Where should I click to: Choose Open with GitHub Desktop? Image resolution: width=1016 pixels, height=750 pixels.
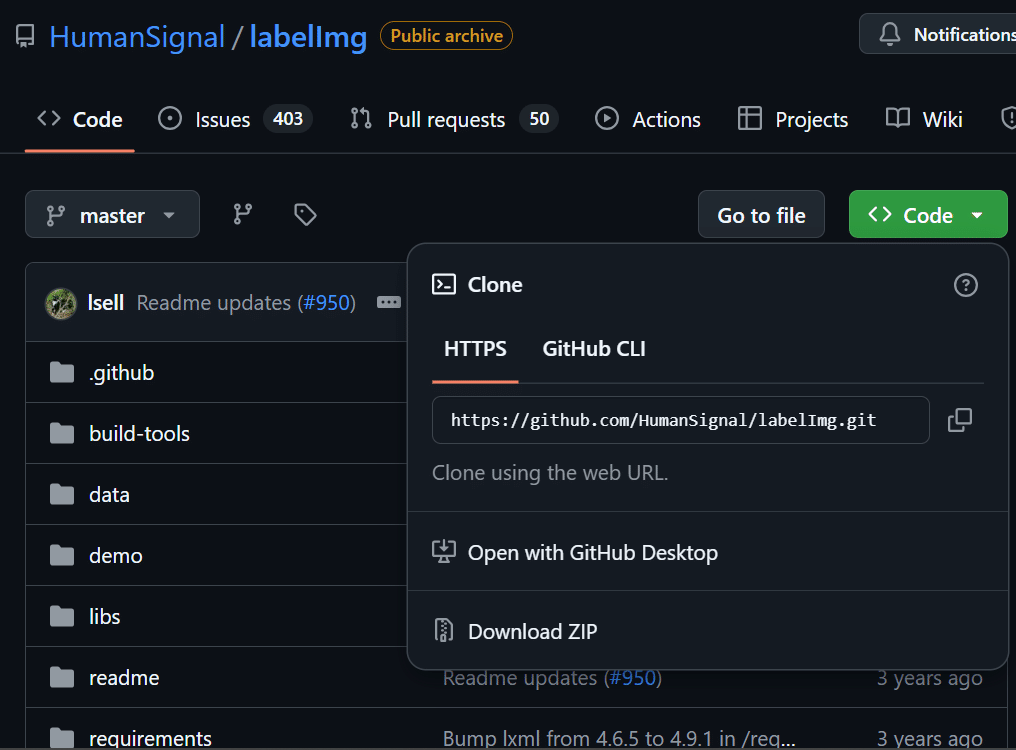(x=592, y=552)
